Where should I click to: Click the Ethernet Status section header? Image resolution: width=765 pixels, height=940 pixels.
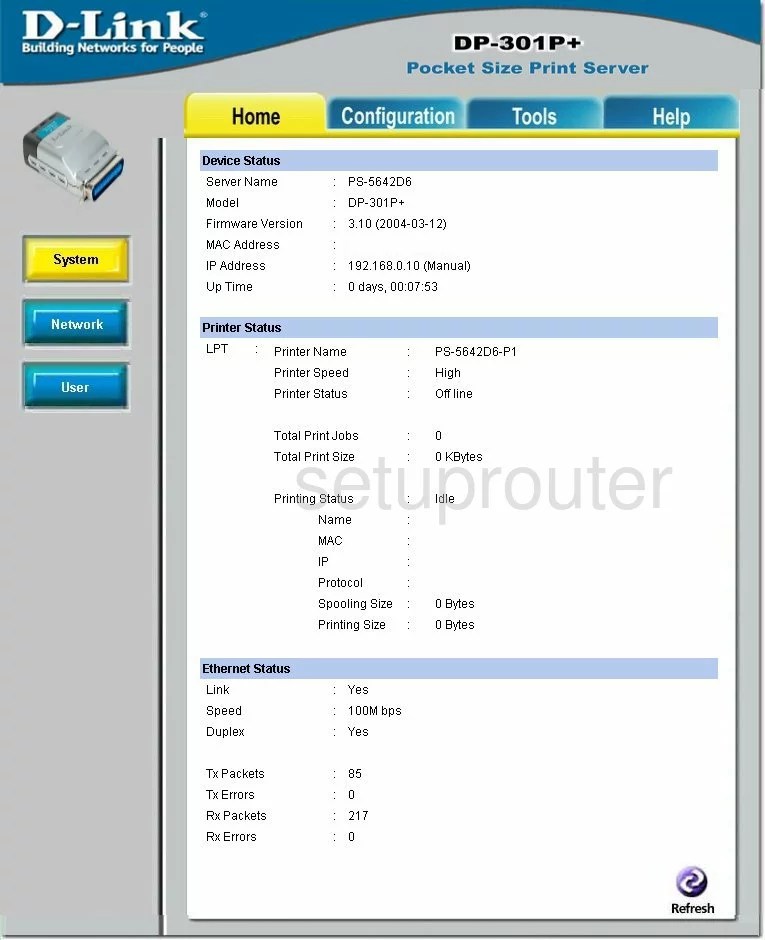point(459,668)
